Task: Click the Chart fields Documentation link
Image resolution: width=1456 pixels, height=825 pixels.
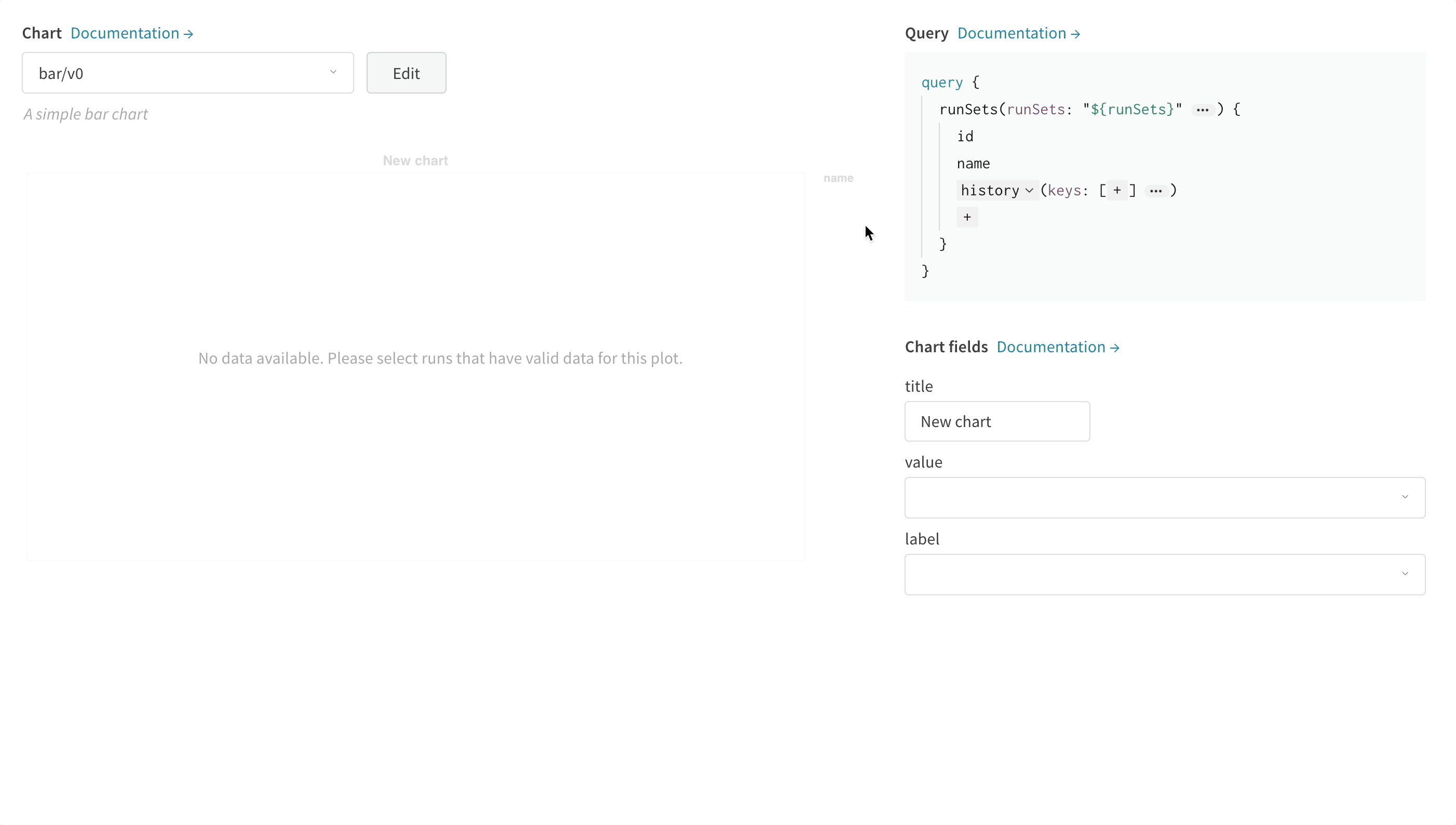Action: pos(1058,347)
